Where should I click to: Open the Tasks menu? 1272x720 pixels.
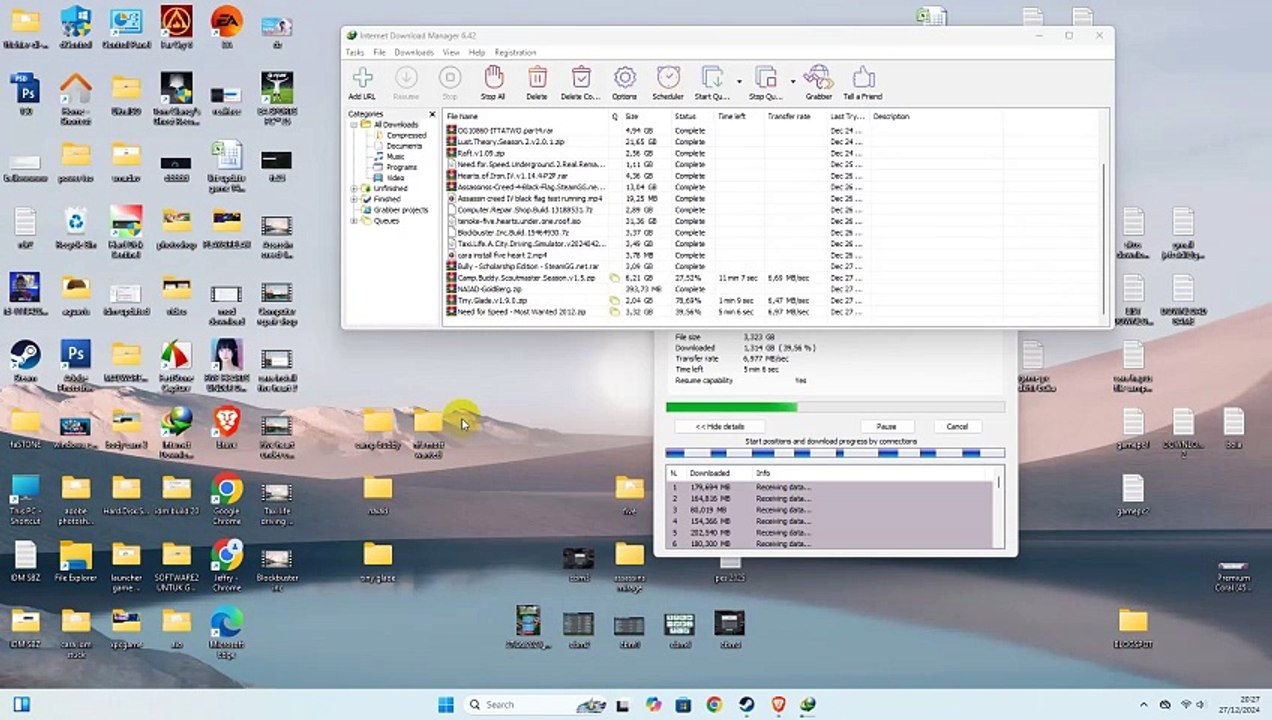[x=355, y=52]
